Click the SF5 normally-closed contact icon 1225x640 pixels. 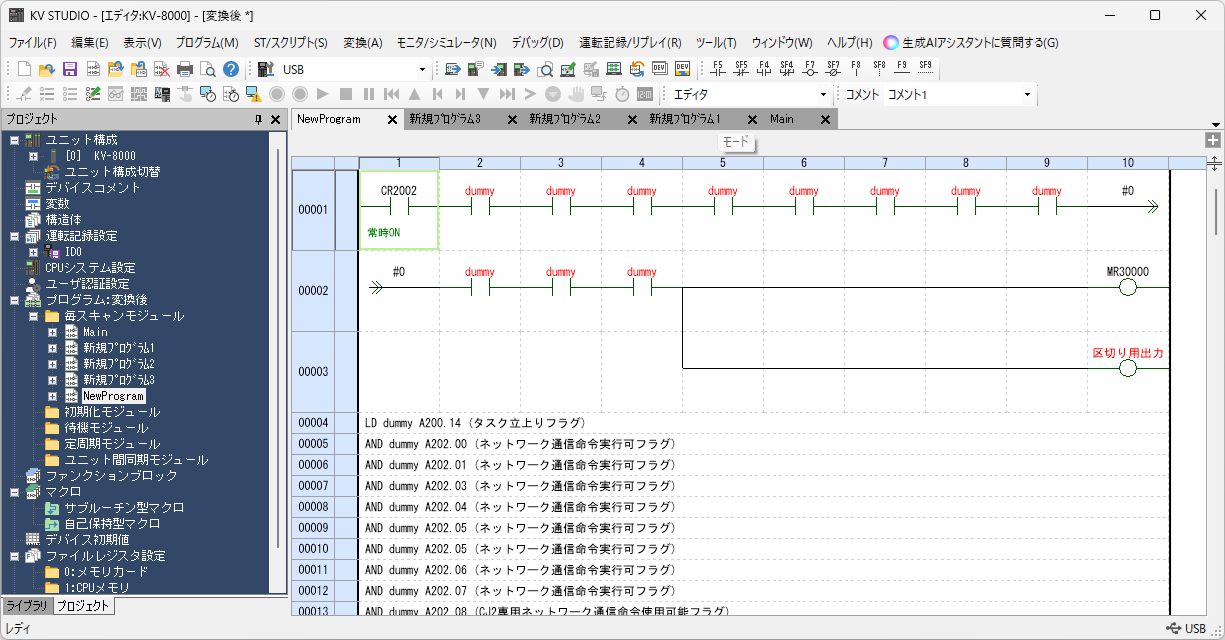click(x=741, y=68)
